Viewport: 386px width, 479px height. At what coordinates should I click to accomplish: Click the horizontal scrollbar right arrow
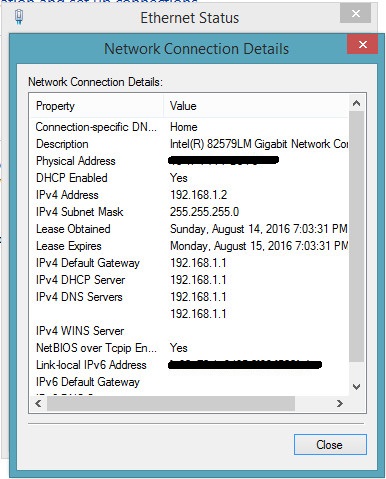point(339,403)
